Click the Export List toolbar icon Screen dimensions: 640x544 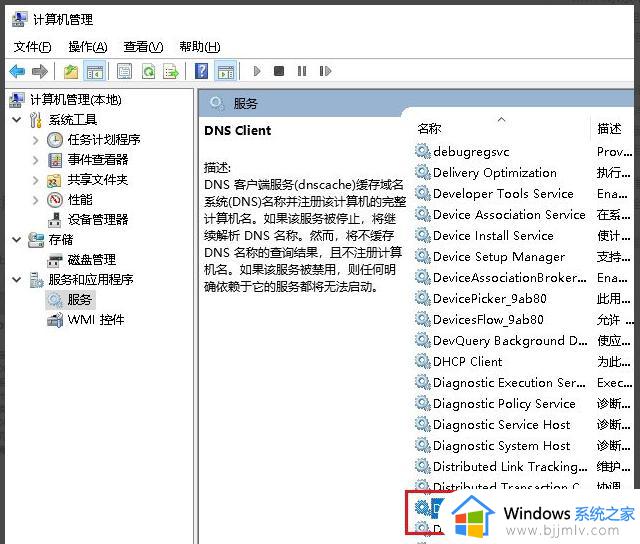click(171, 71)
